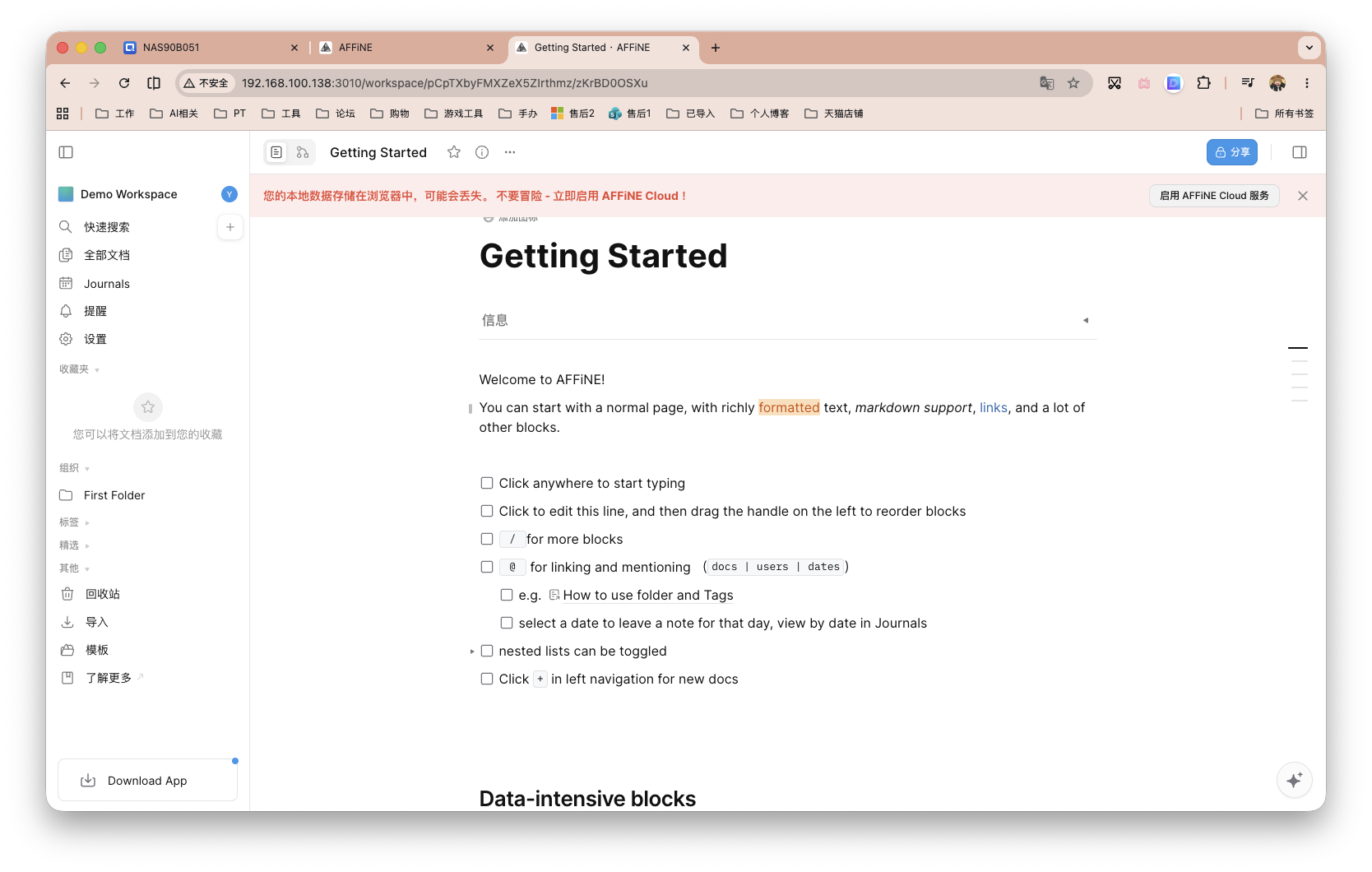Image resolution: width=1372 pixels, height=872 pixels.
Task: Open the bookmarks apps grid icon
Action: [63, 114]
